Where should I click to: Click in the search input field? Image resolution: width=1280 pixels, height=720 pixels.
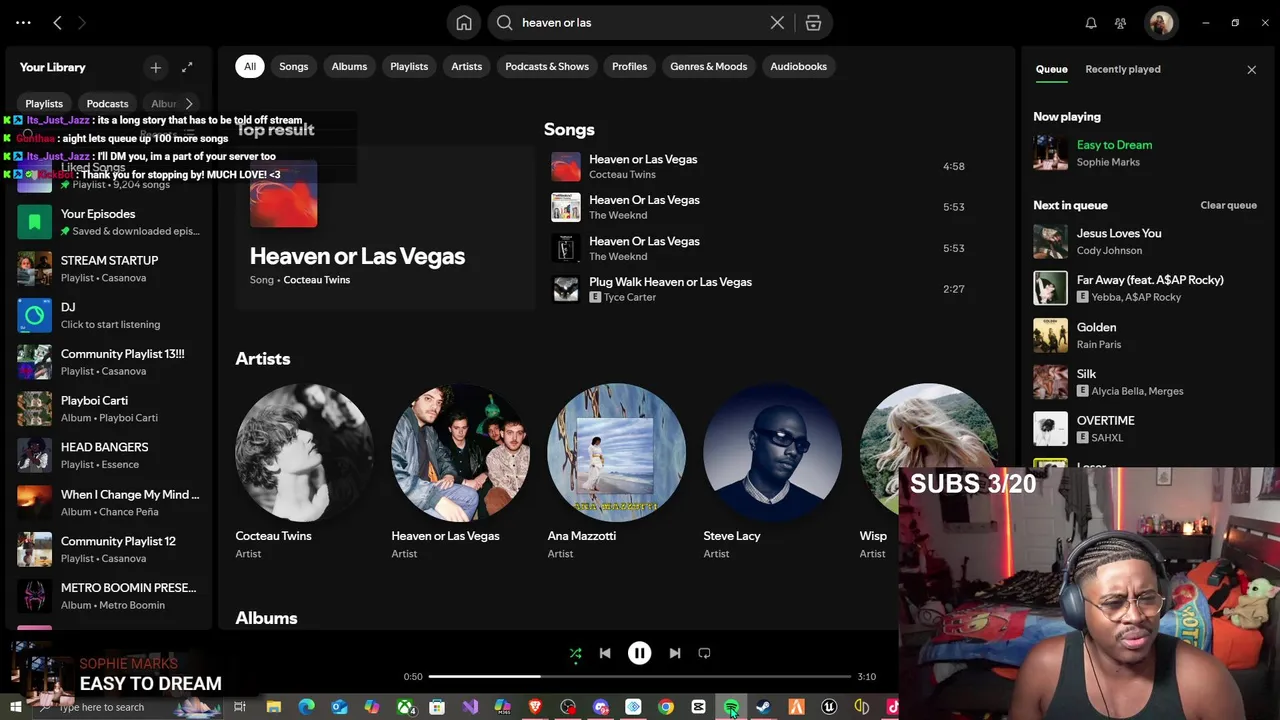640,23
